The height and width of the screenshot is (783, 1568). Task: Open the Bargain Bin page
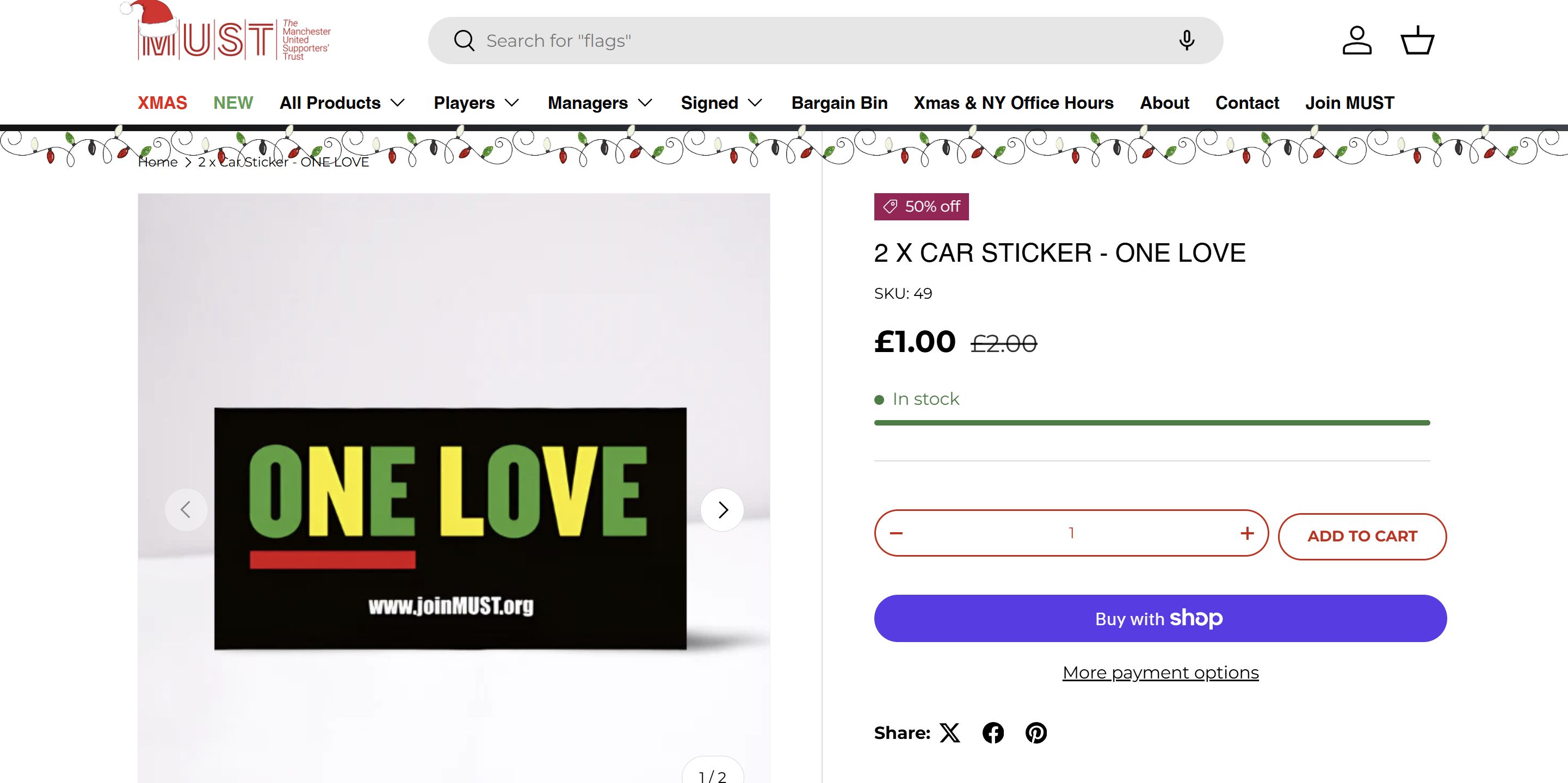pos(839,103)
